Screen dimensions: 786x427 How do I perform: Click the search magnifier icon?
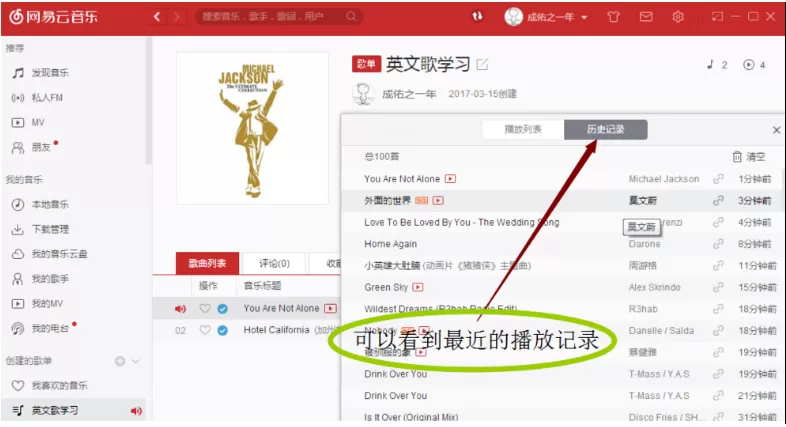[x=351, y=17]
